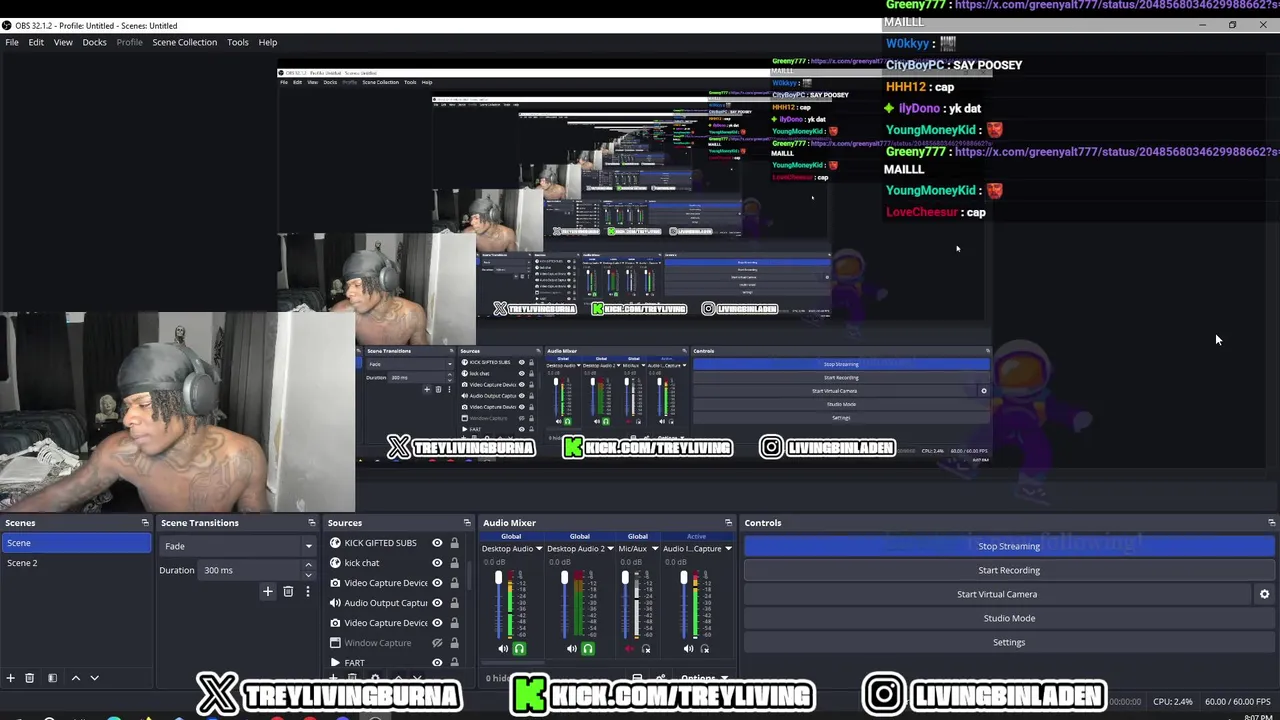
Task: Float the Audio Mixer dock icon
Action: 728,523
